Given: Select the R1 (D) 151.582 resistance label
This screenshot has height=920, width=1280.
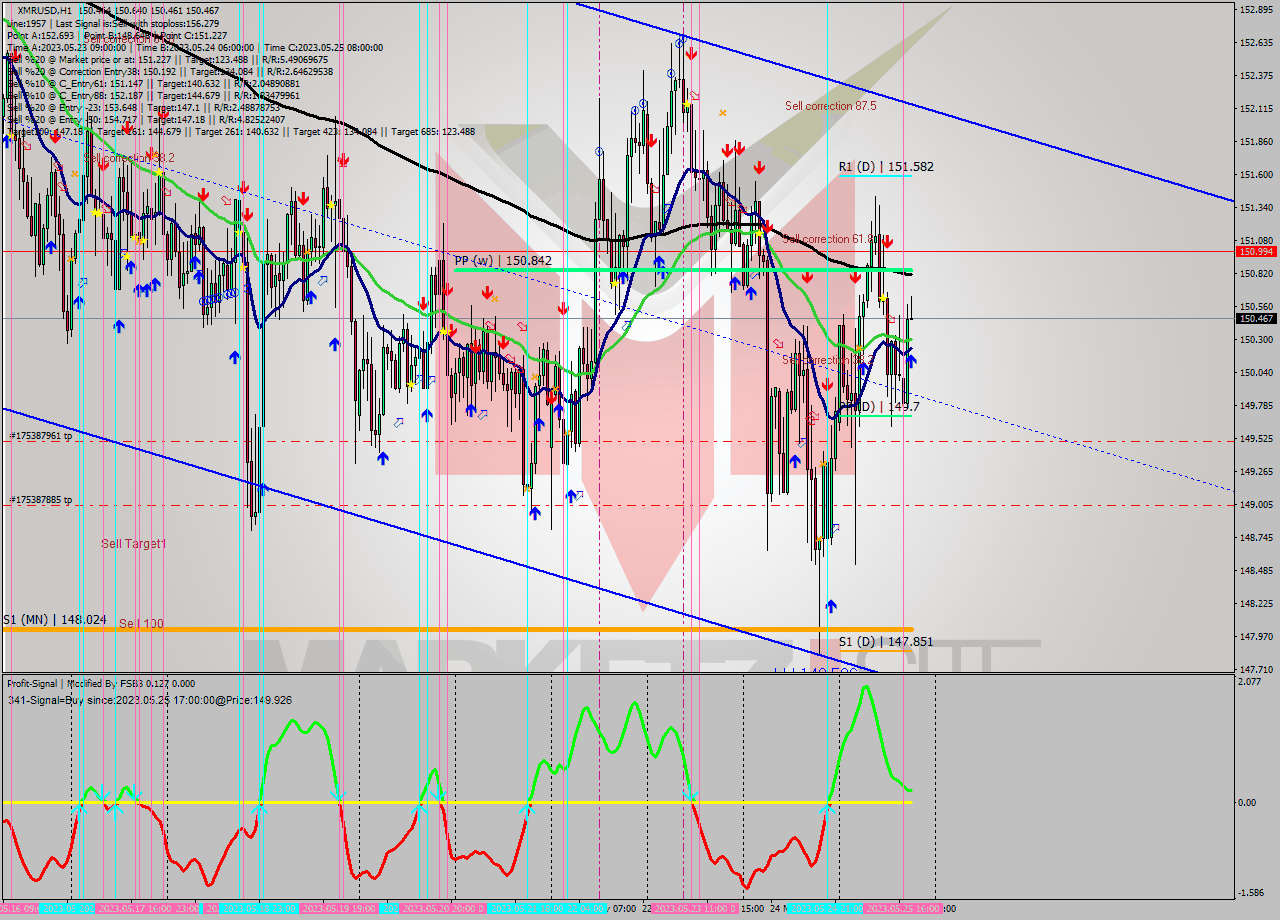Looking at the screenshot, I should (x=885, y=167).
